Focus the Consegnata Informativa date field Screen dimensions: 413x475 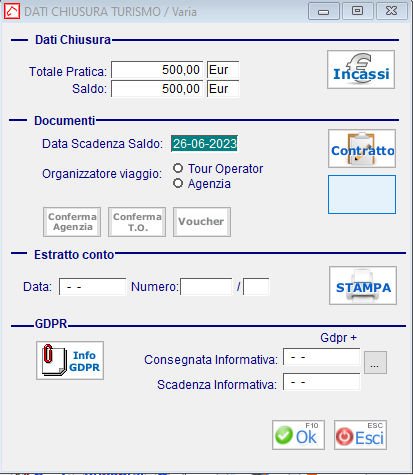click(x=322, y=357)
